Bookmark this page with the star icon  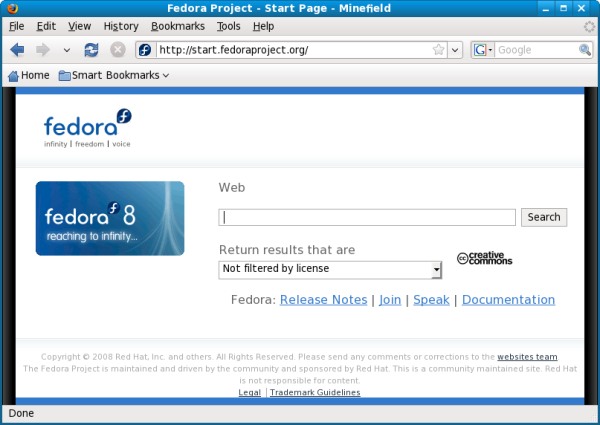439,50
